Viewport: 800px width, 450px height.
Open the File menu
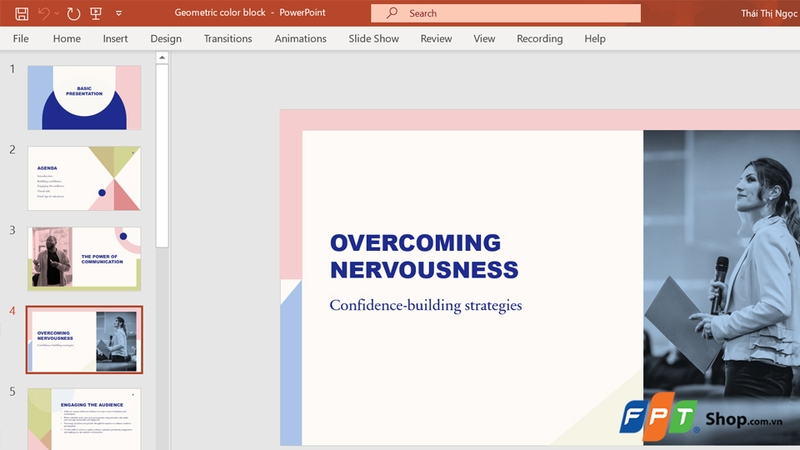point(21,39)
